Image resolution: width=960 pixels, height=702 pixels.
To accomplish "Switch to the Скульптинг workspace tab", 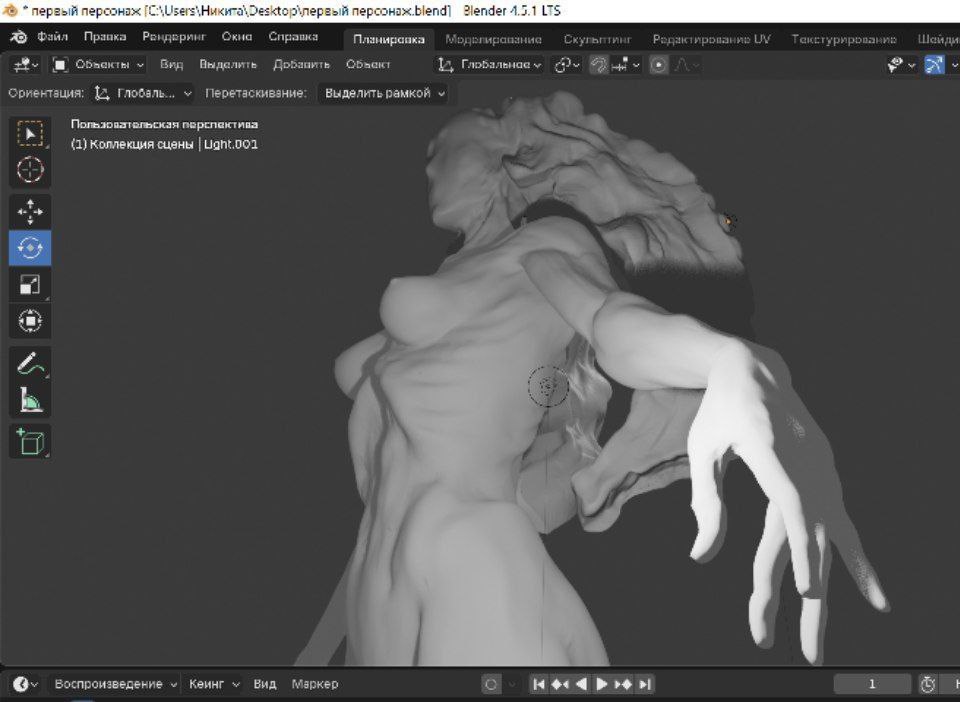I will (597, 39).
